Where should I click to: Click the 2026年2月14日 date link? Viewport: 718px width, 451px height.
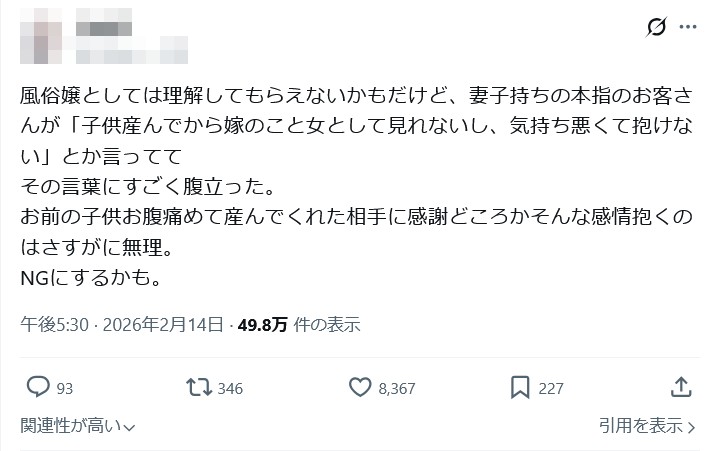(160, 325)
